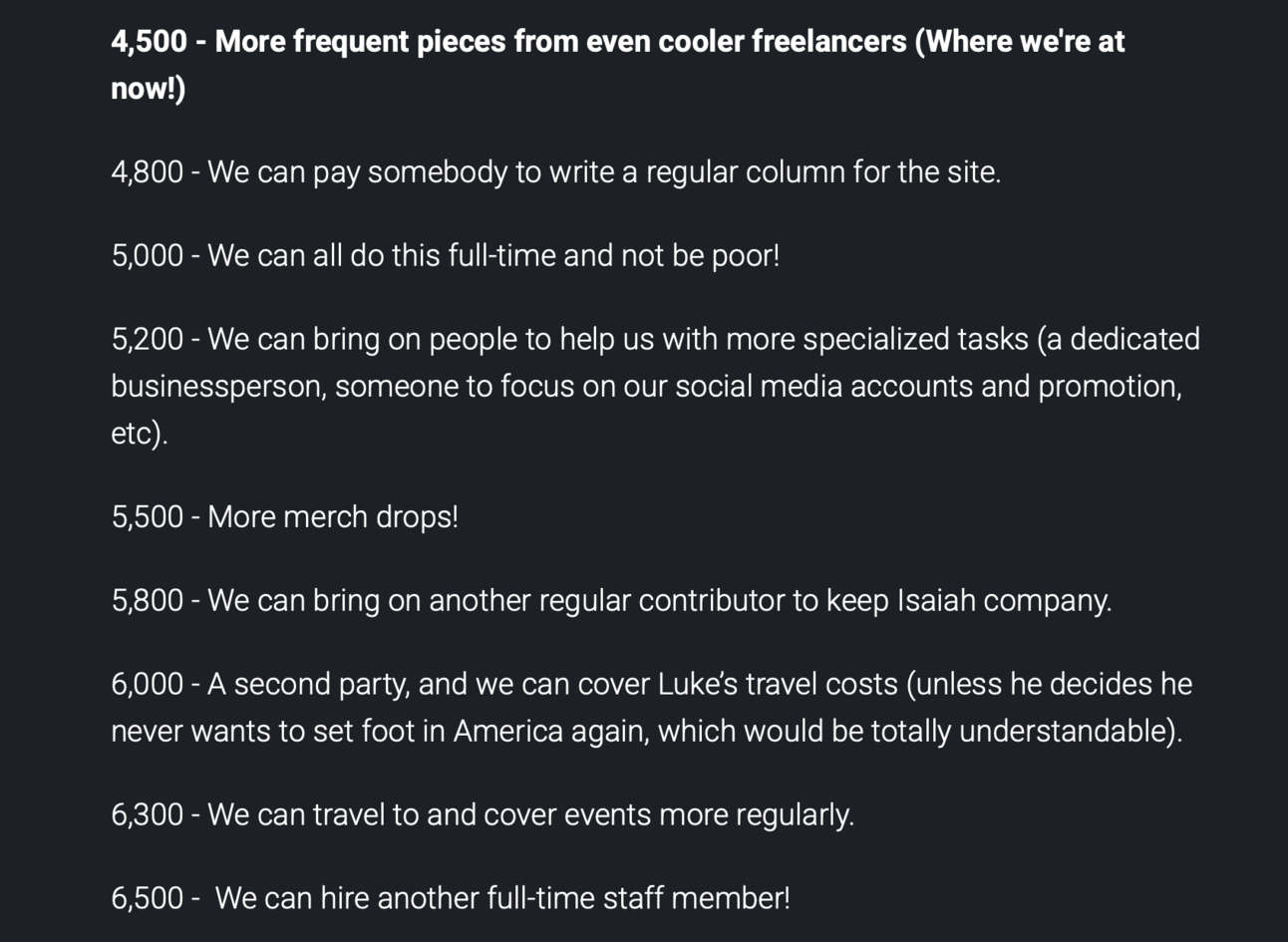Click the 'never wants to set foot' line
The width and height of the screenshot is (1288, 942).
click(646, 732)
